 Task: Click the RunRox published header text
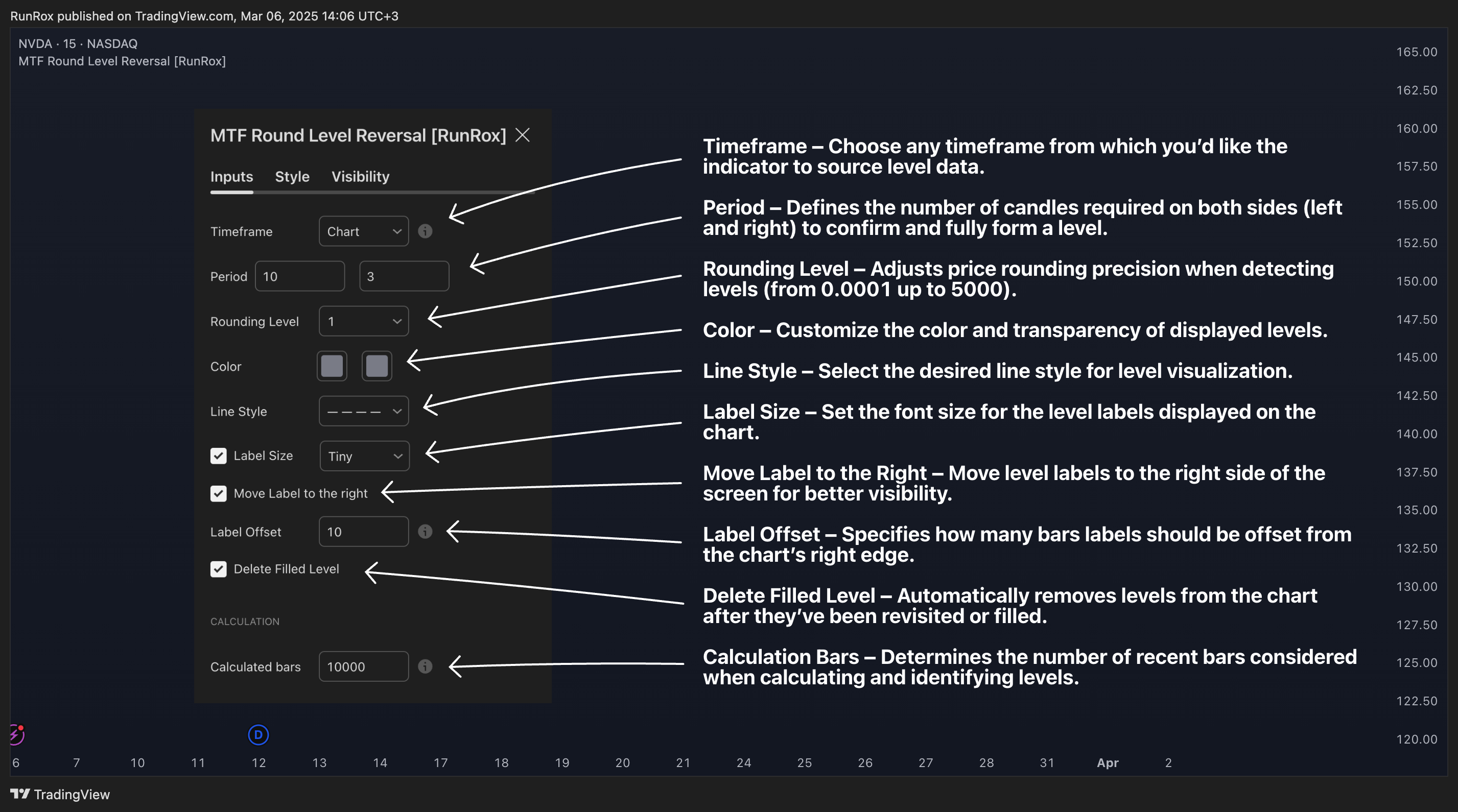204,16
